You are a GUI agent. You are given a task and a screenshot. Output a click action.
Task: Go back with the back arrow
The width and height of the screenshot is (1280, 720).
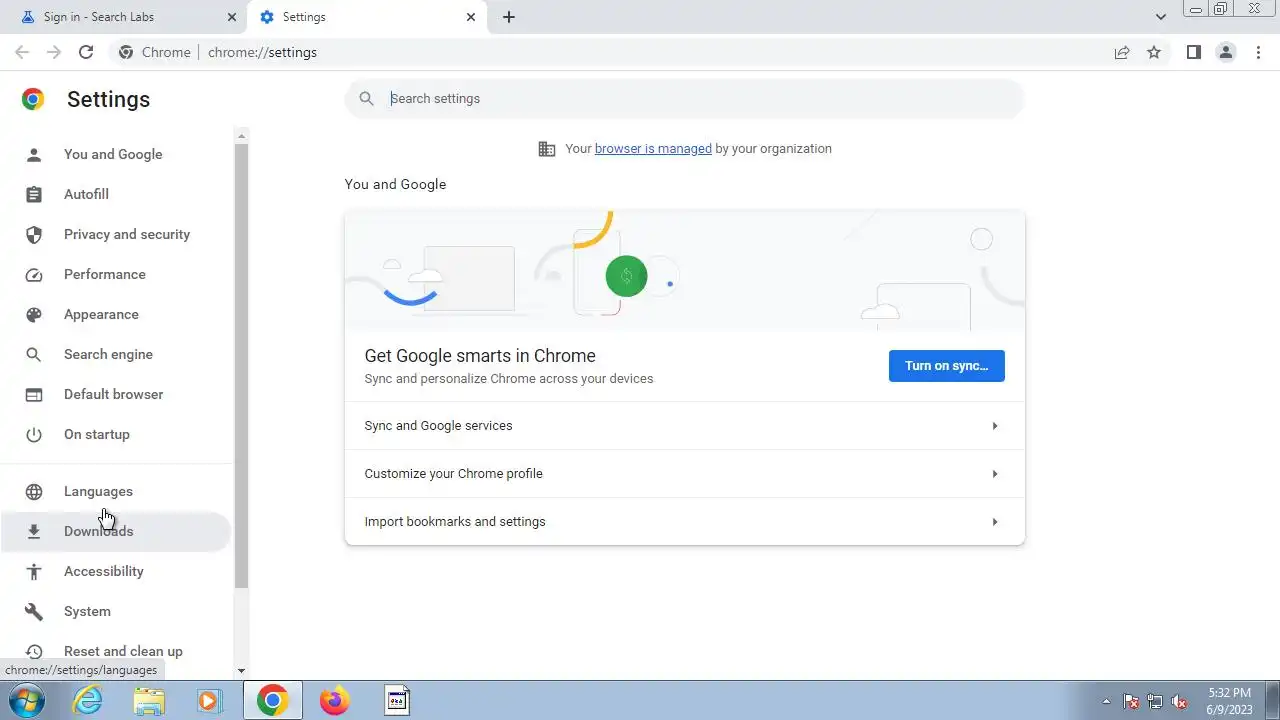point(22,52)
